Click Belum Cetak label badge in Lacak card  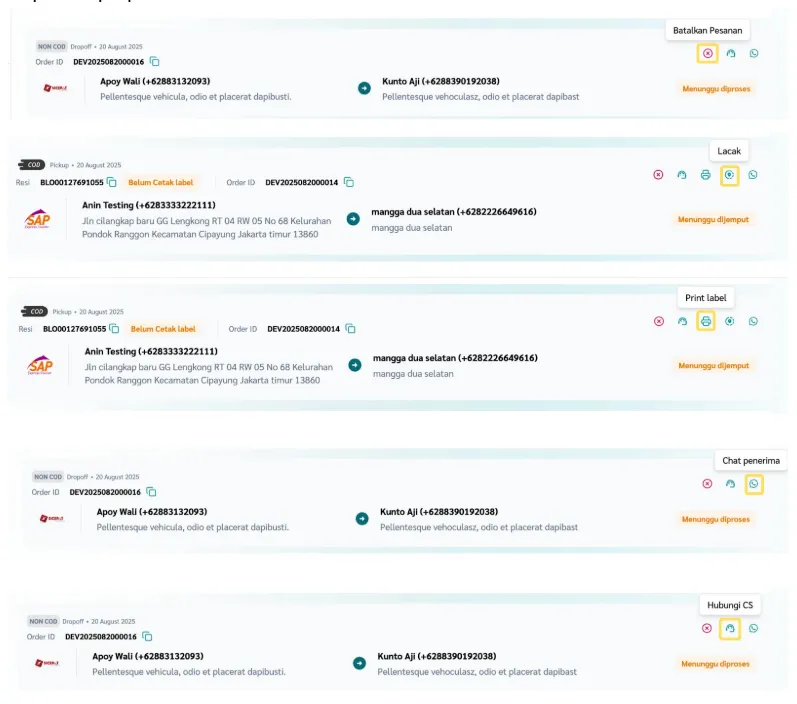click(x=161, y=182)
